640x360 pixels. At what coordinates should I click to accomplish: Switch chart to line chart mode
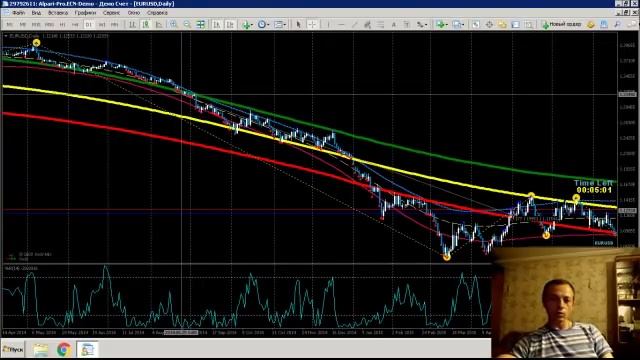159,24
